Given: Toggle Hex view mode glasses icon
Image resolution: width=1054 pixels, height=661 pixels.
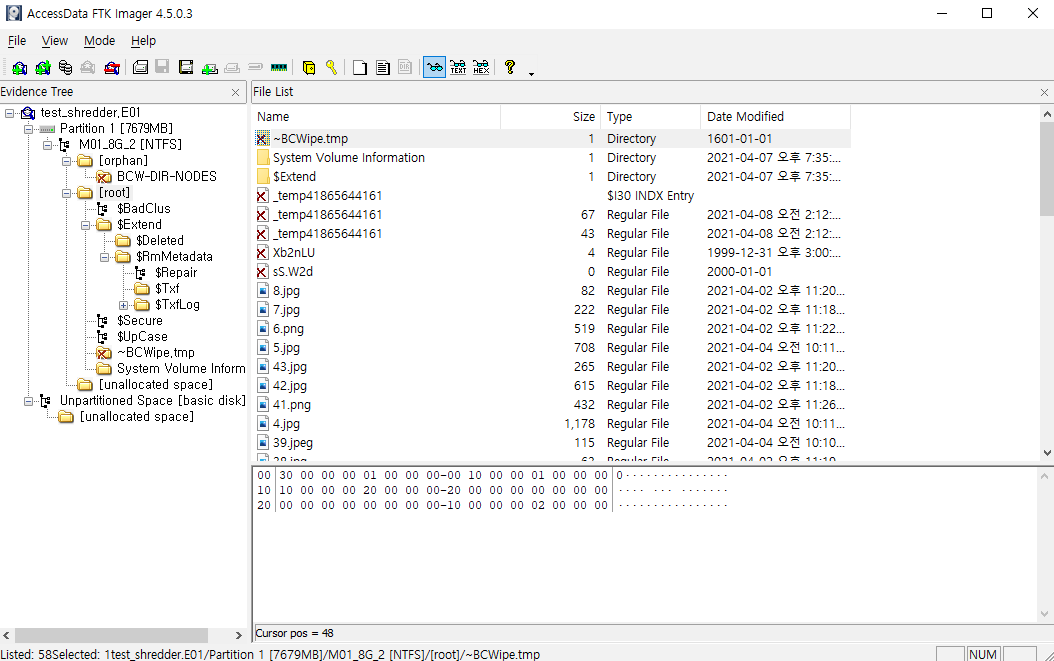Looking at the screenshot, I should (x=481, y=67).
